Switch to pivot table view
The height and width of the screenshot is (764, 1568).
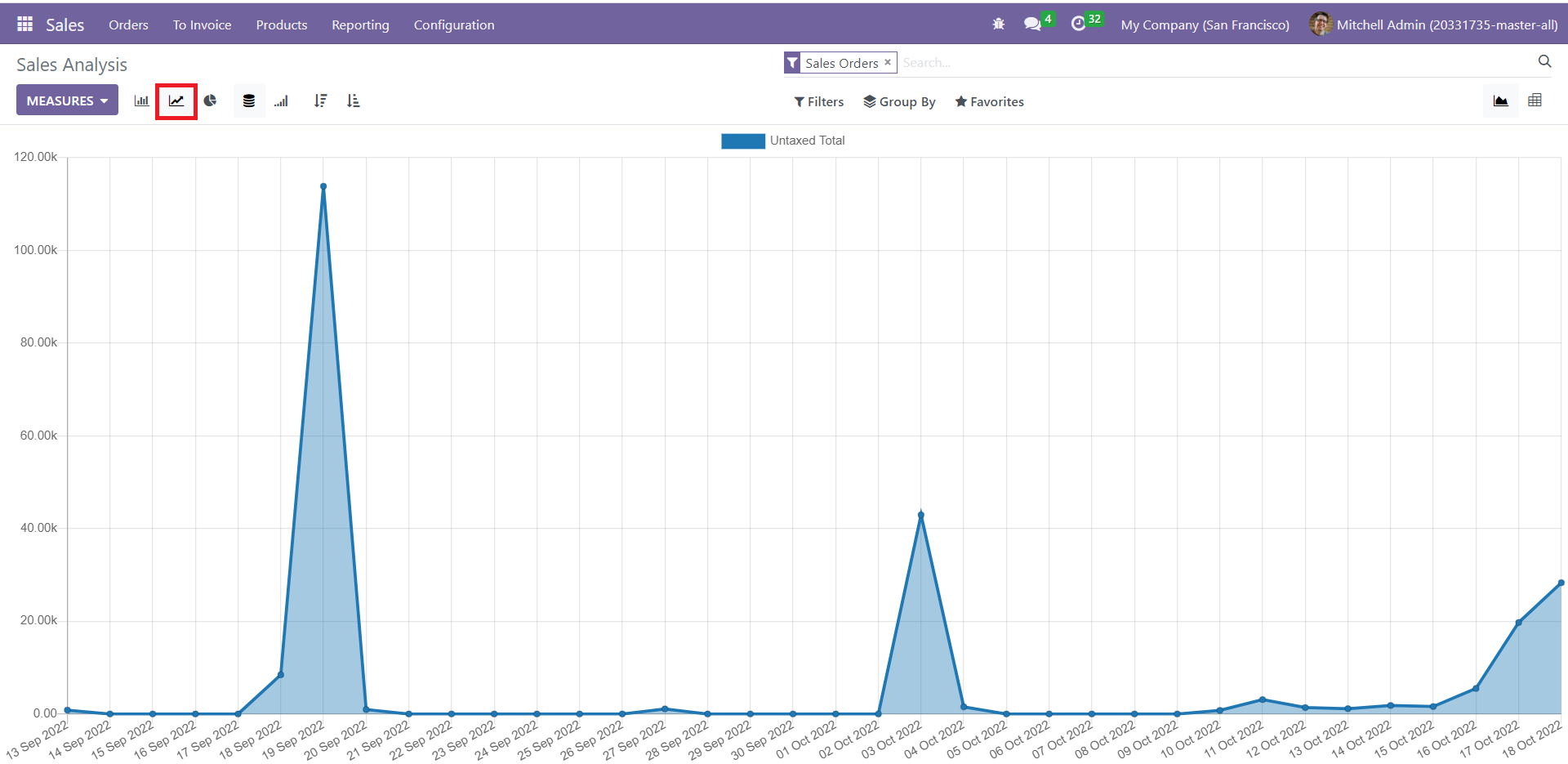[x=1535, y=101]
